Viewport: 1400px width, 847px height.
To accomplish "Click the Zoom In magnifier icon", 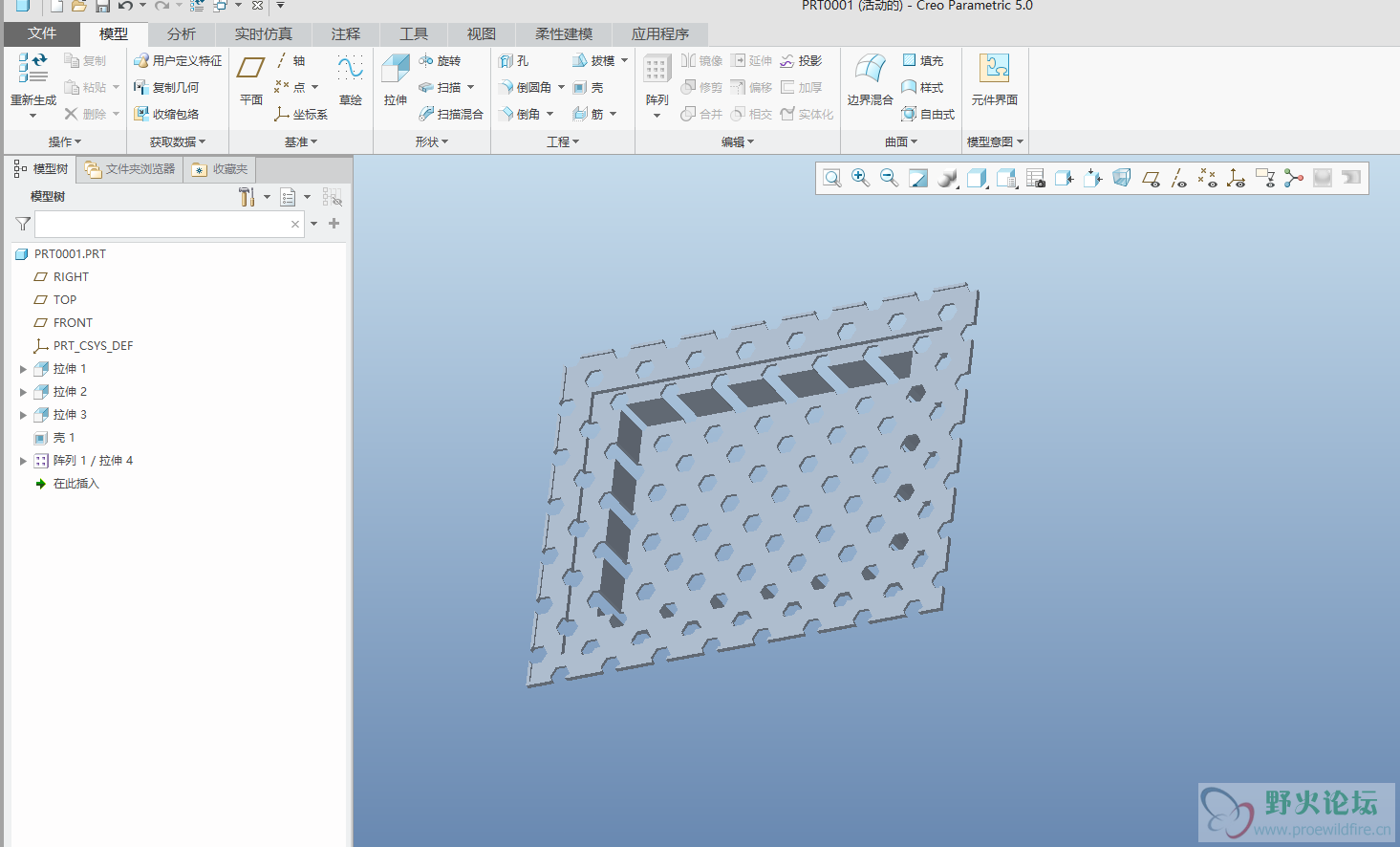I will pos(861,178).
